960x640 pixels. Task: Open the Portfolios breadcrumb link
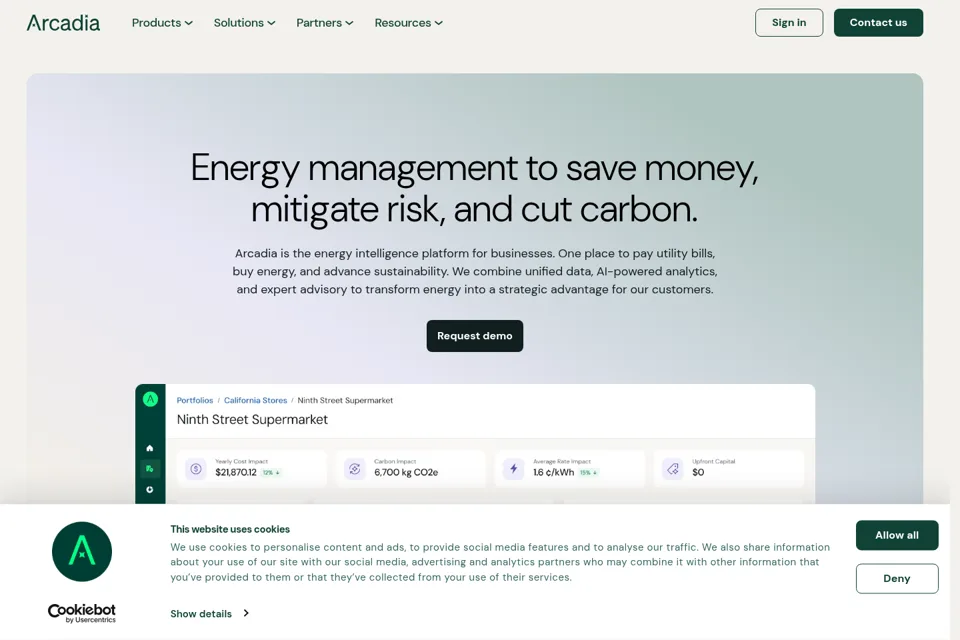[195, 400]
